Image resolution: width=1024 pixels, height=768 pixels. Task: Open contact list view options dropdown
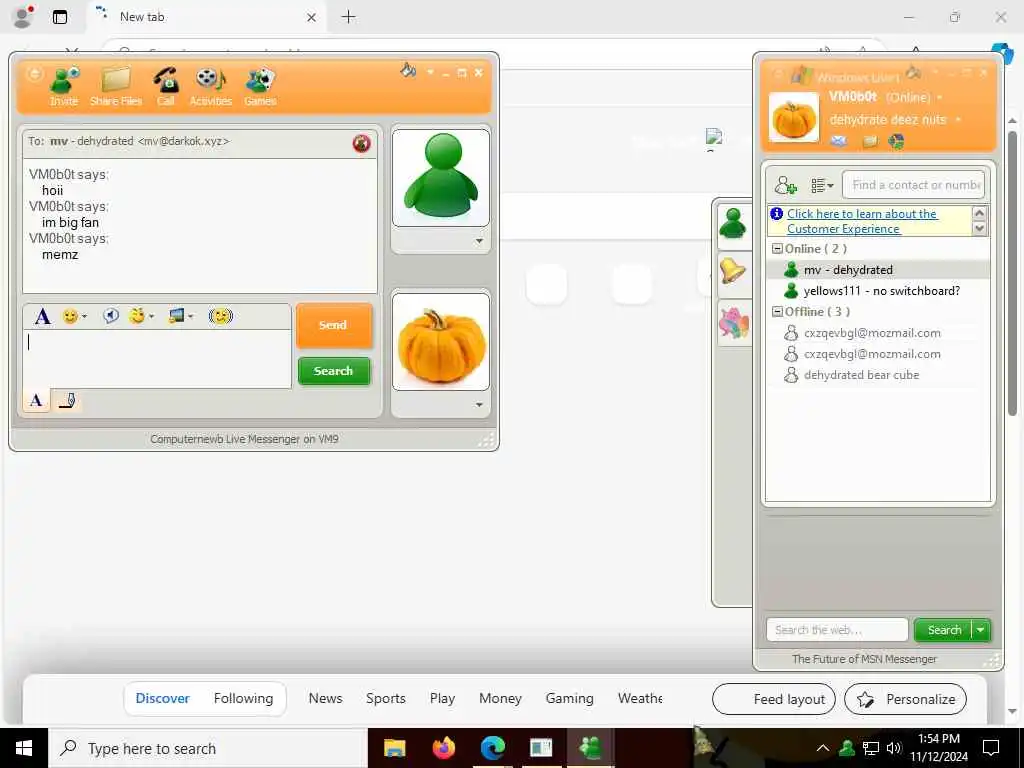pyautogui.click(x=822, y=186)
